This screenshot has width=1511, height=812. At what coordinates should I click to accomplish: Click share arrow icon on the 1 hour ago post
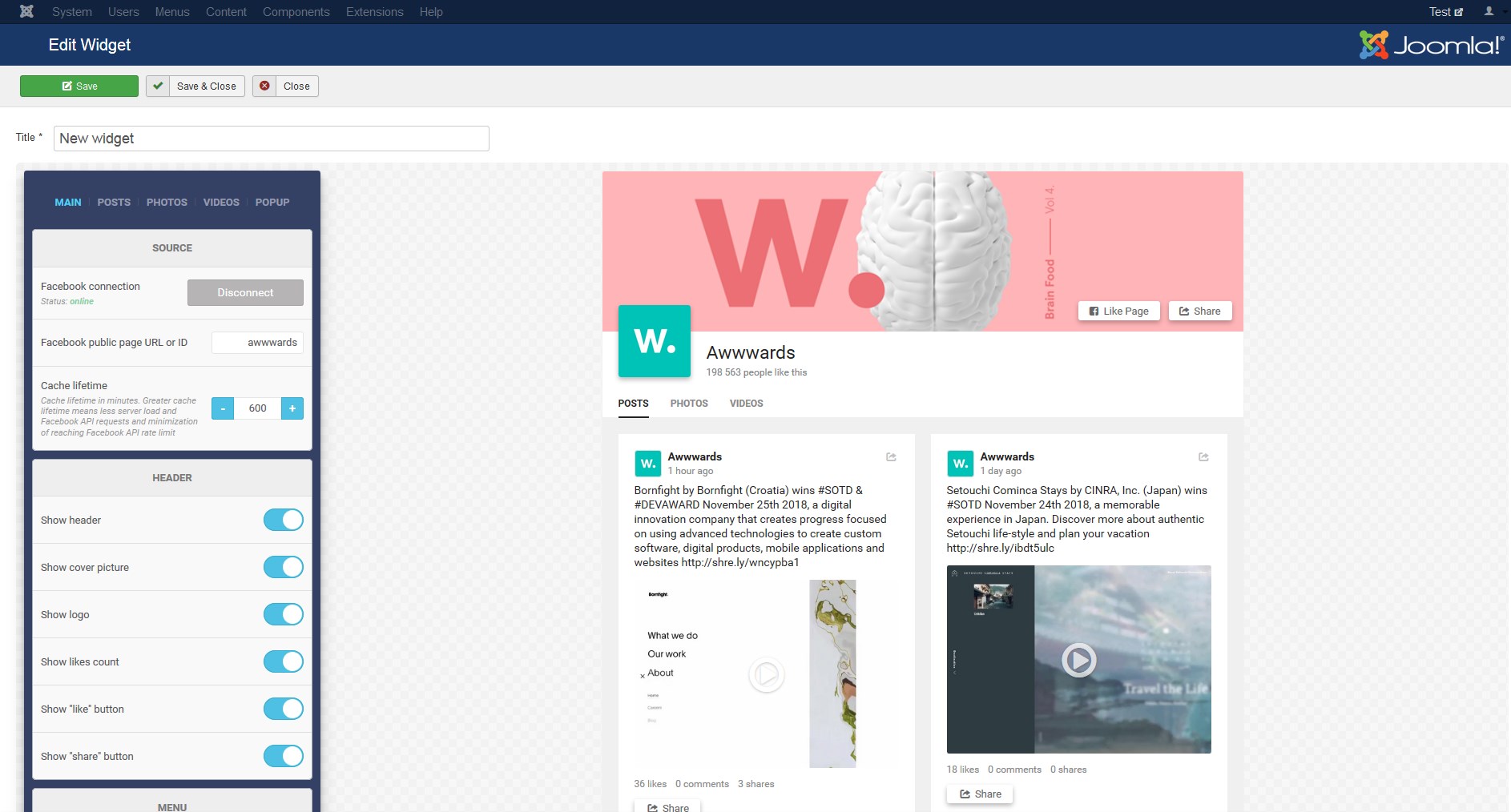pos(891,457)
